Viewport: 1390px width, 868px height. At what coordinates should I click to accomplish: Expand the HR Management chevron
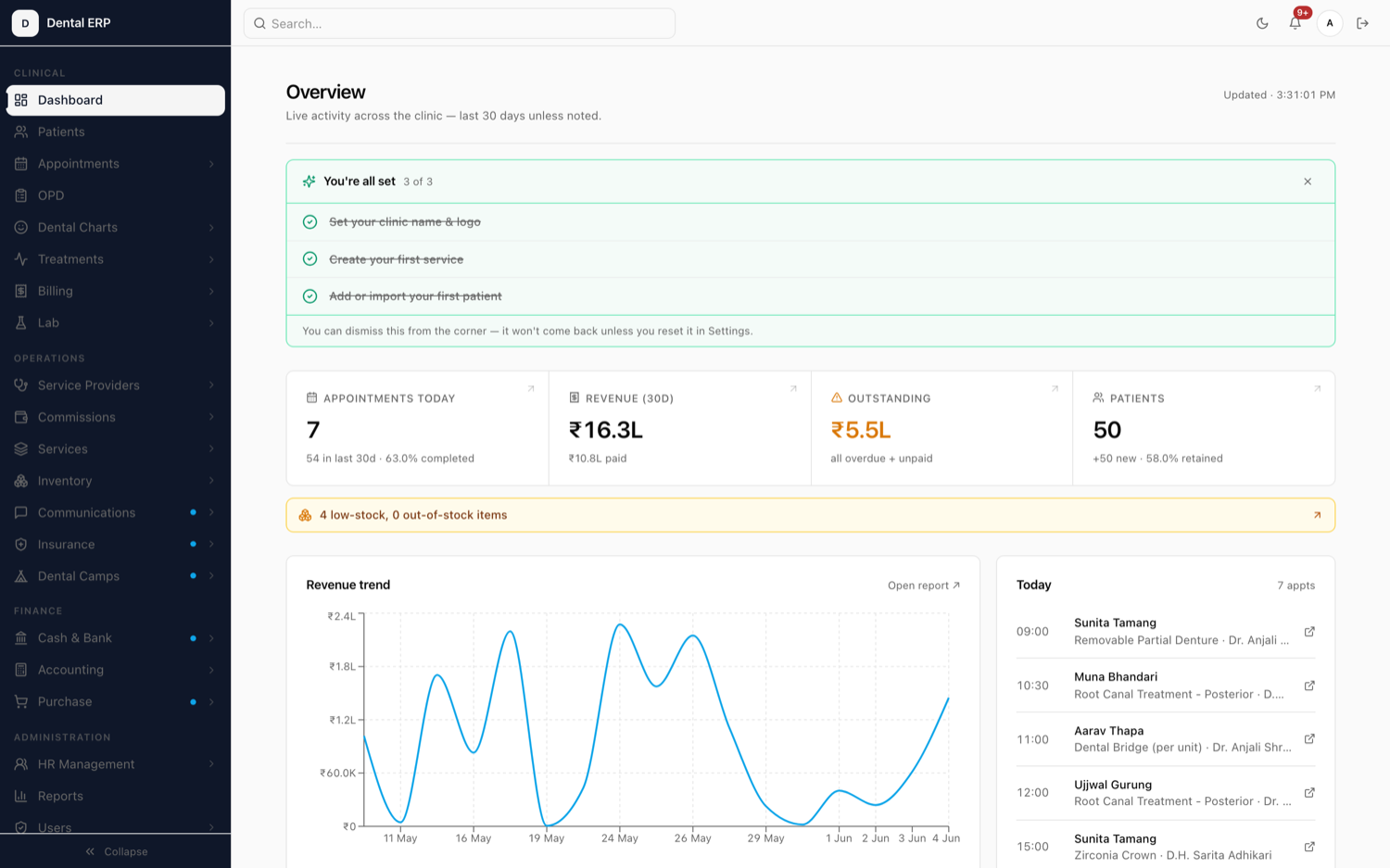click(x=211, y=764)
